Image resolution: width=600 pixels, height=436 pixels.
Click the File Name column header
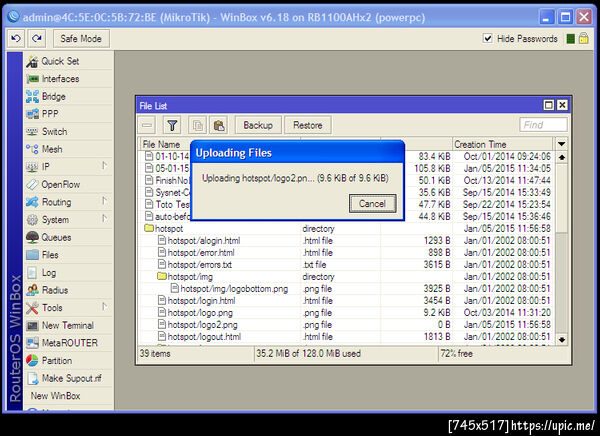[165, 144]
